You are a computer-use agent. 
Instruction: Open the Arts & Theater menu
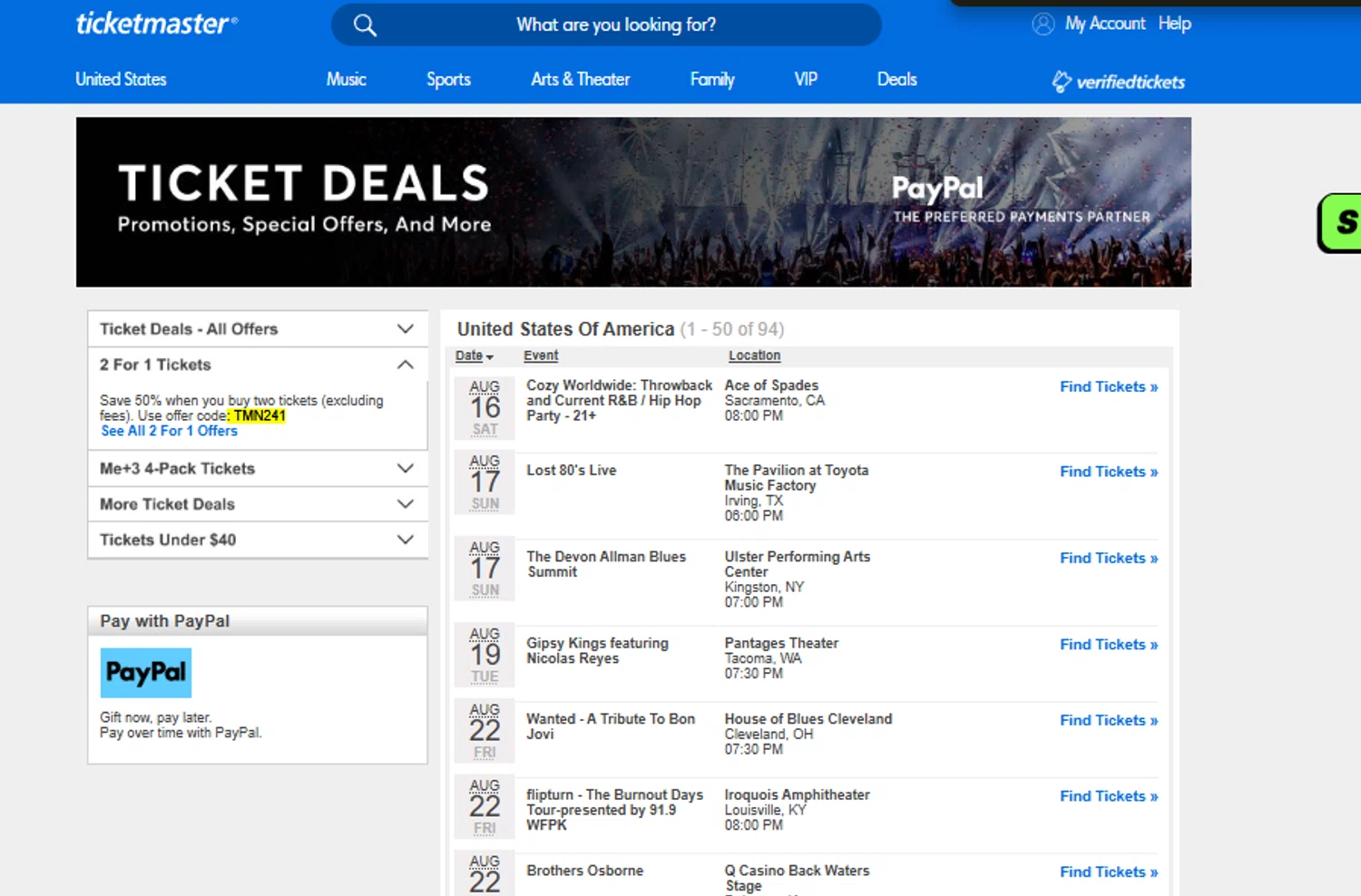(580, 79)
